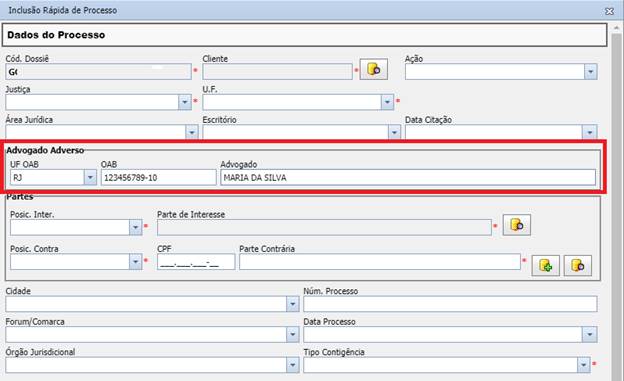Click the Parte Contrária text field

click(380, 262)
